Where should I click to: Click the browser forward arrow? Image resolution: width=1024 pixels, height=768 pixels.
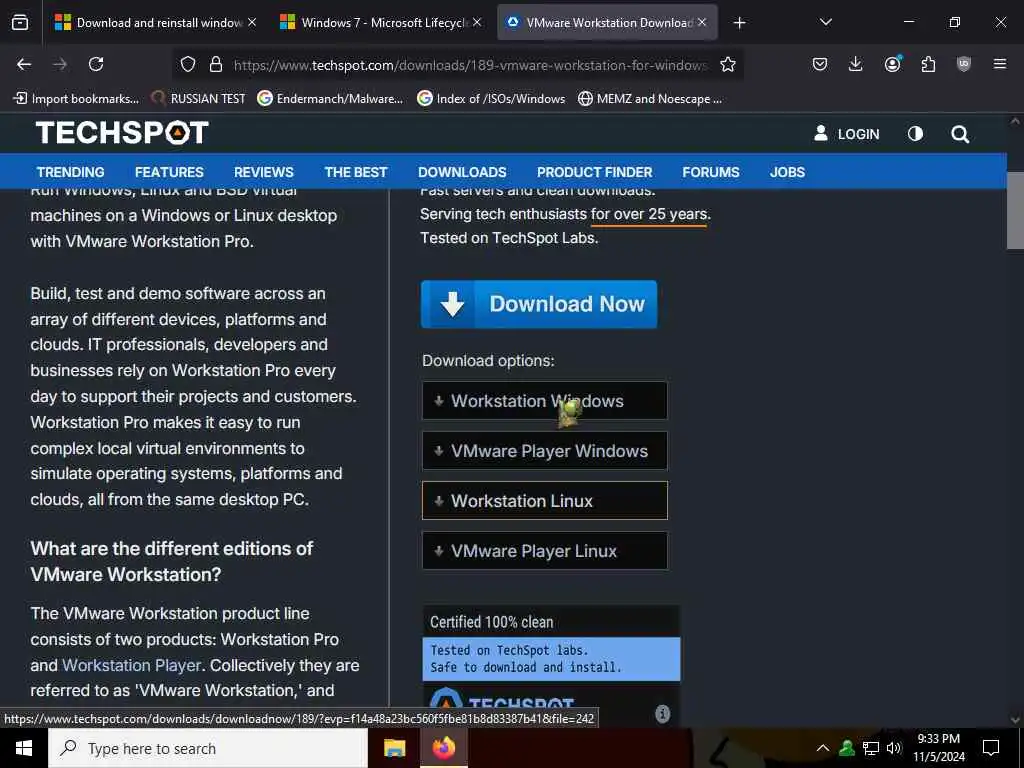[x=60, y=64]
